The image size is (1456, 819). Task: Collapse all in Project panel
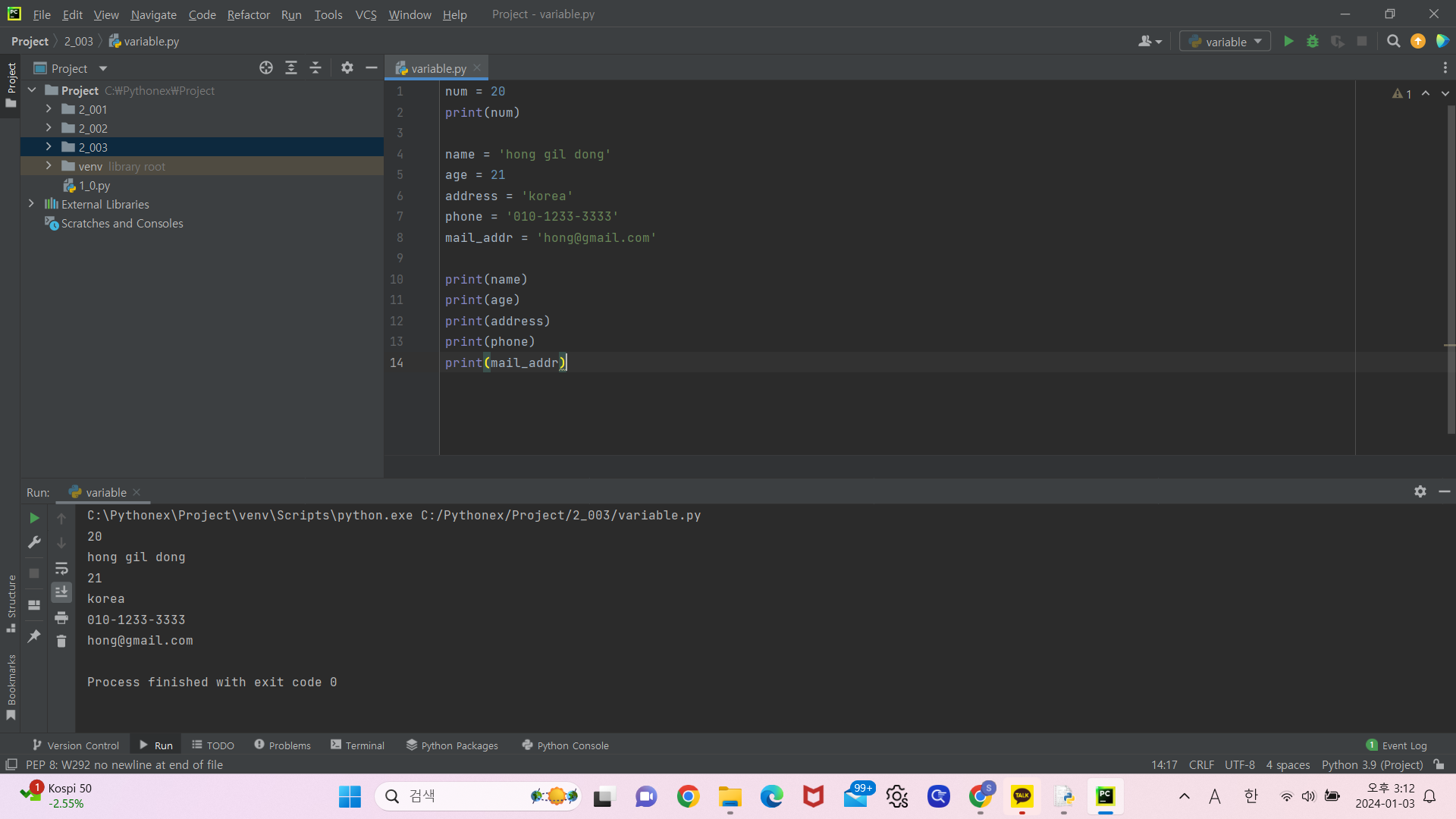click(x=315, y=68)
